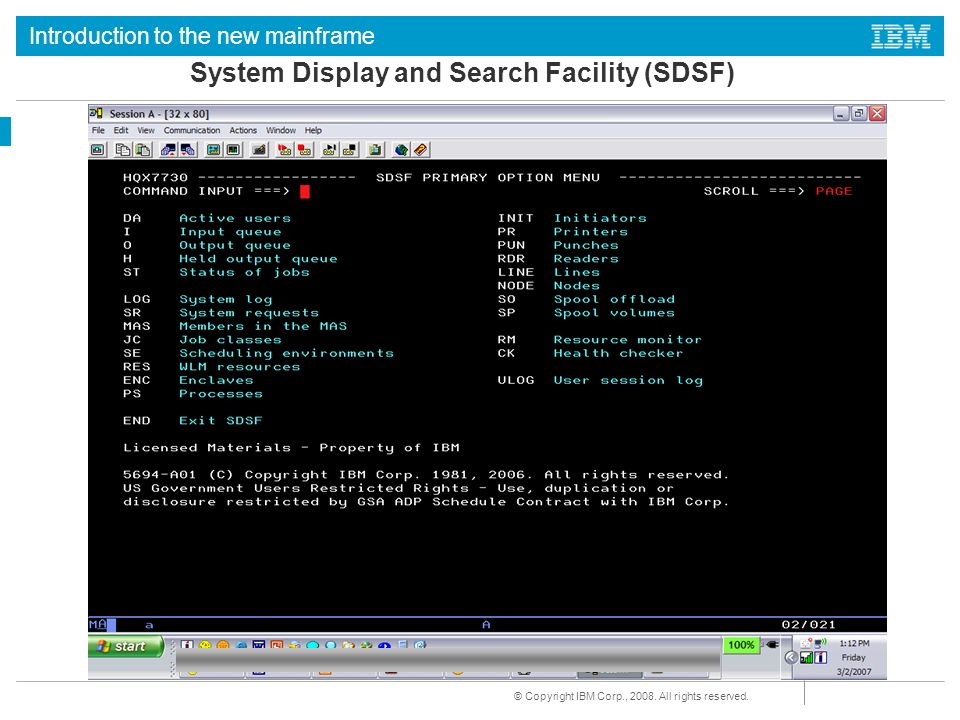960x720 pixels.
Task: Click the Help index toolbar icon
Action: point(421,149)
